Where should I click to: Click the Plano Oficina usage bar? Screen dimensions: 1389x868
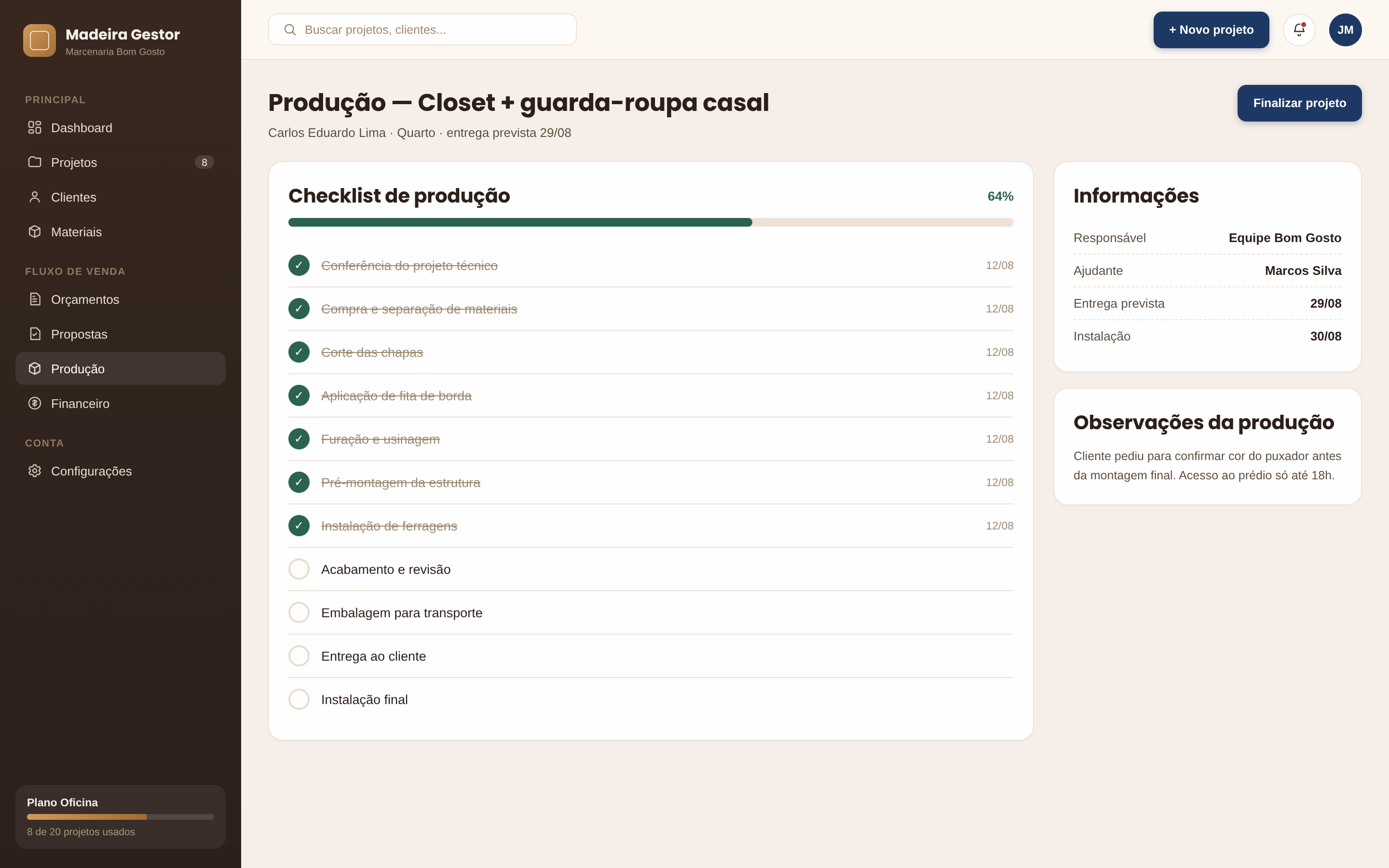(x=121, y=816)
